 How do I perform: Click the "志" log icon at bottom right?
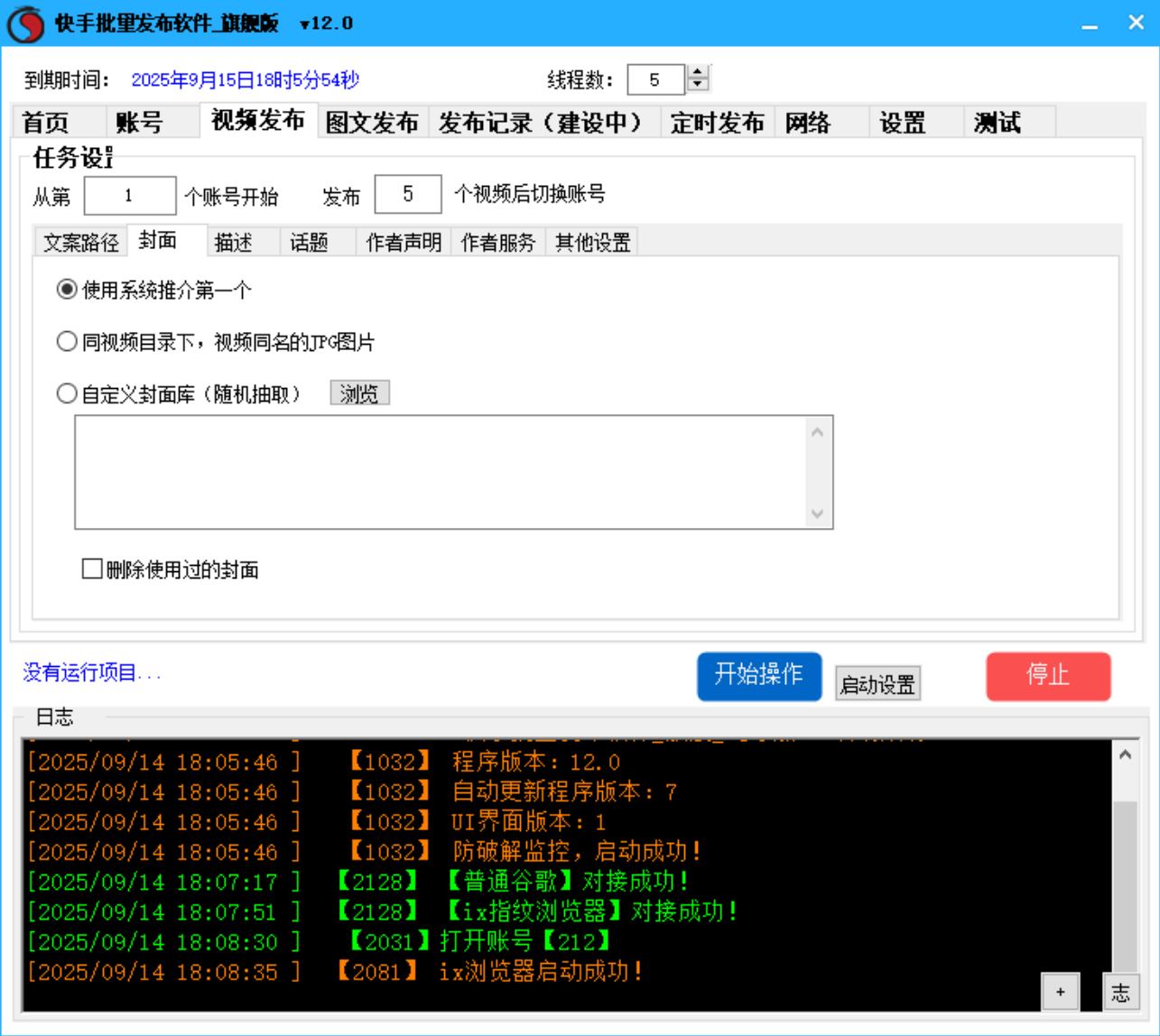[x=1122, y=993]
